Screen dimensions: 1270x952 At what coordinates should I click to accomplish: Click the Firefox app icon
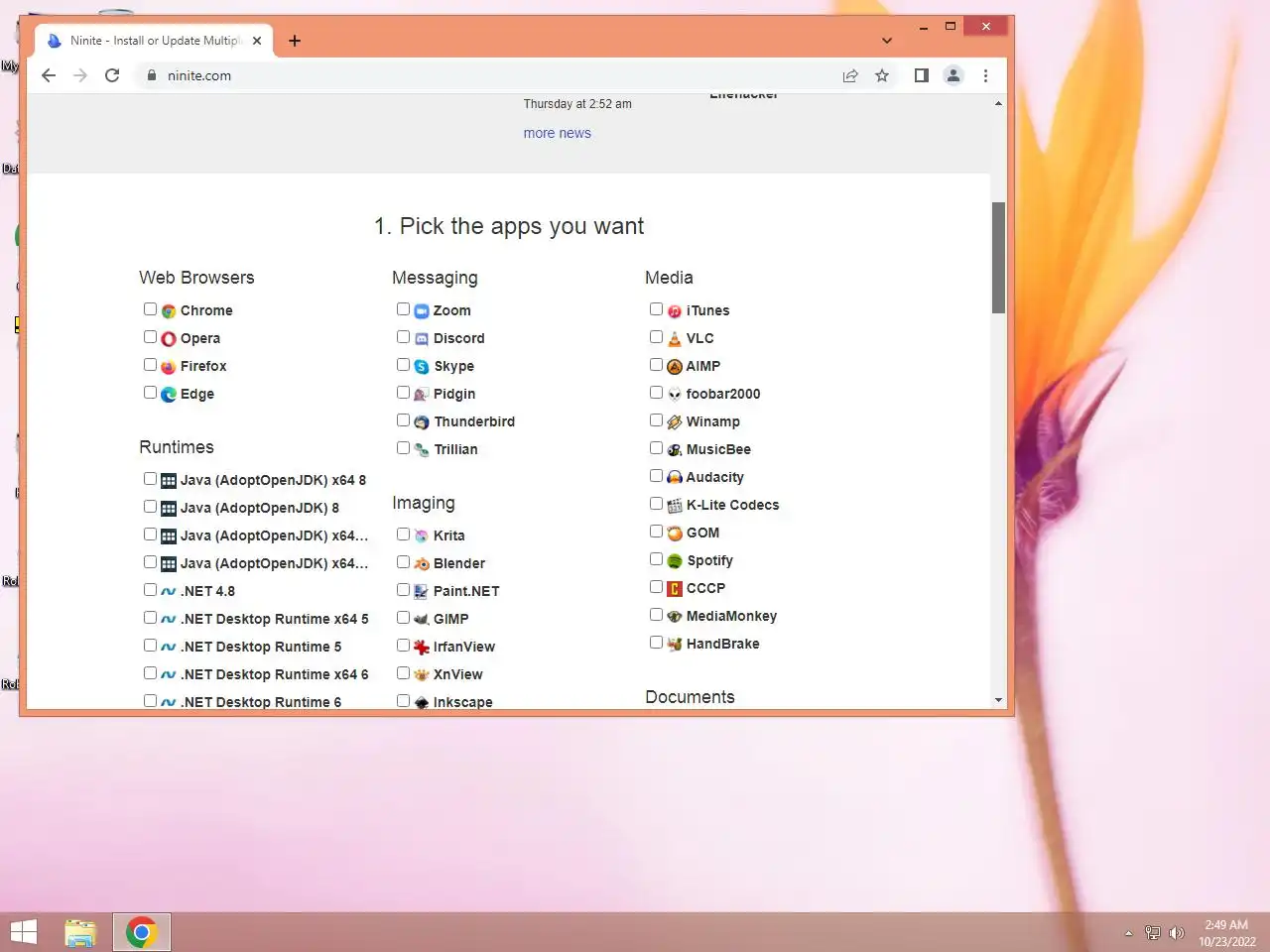(169, 367)
